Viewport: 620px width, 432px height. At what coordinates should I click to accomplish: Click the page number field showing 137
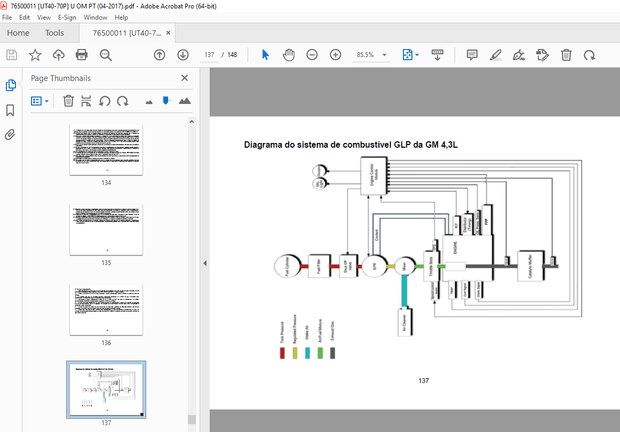coord(209,55)
